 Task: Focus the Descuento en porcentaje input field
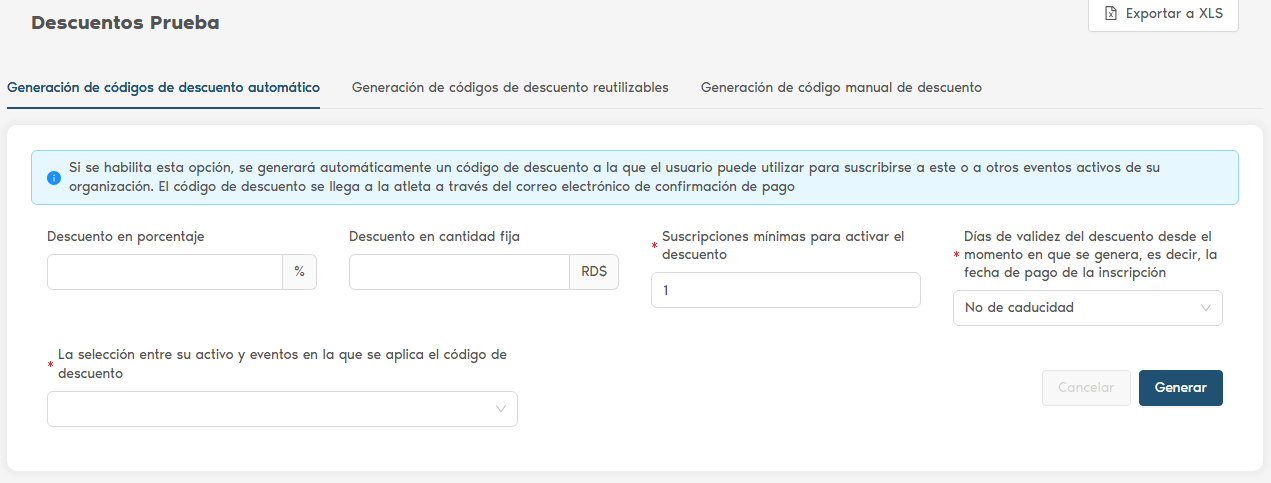tap(165, 272)
